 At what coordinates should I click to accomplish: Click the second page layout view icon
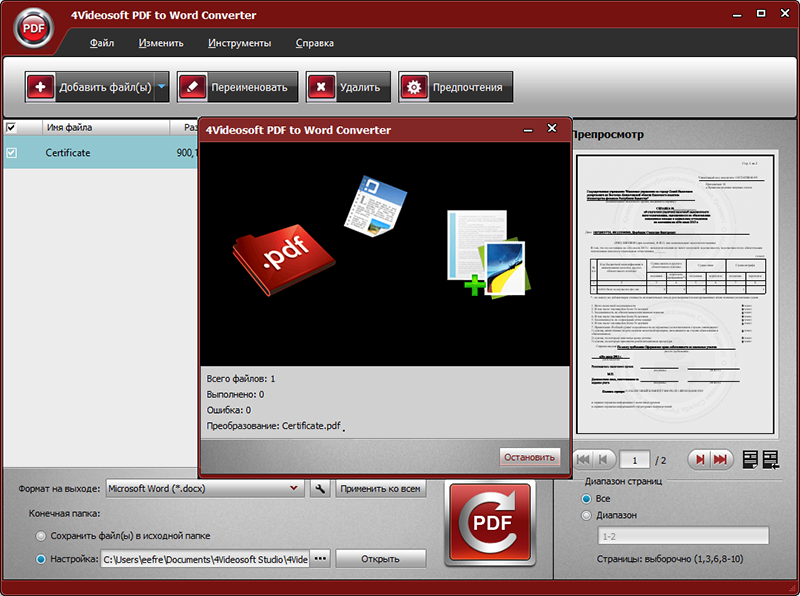tap(770, 460)
